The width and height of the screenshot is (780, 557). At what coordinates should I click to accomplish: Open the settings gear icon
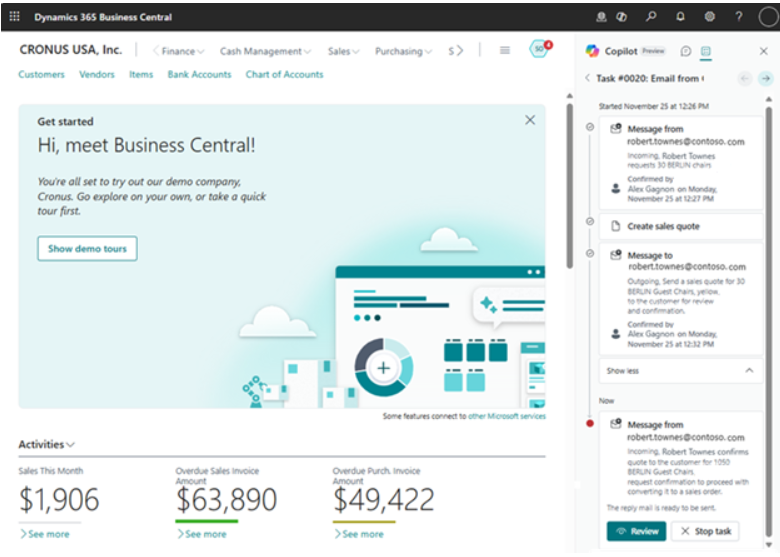(709, 16)
